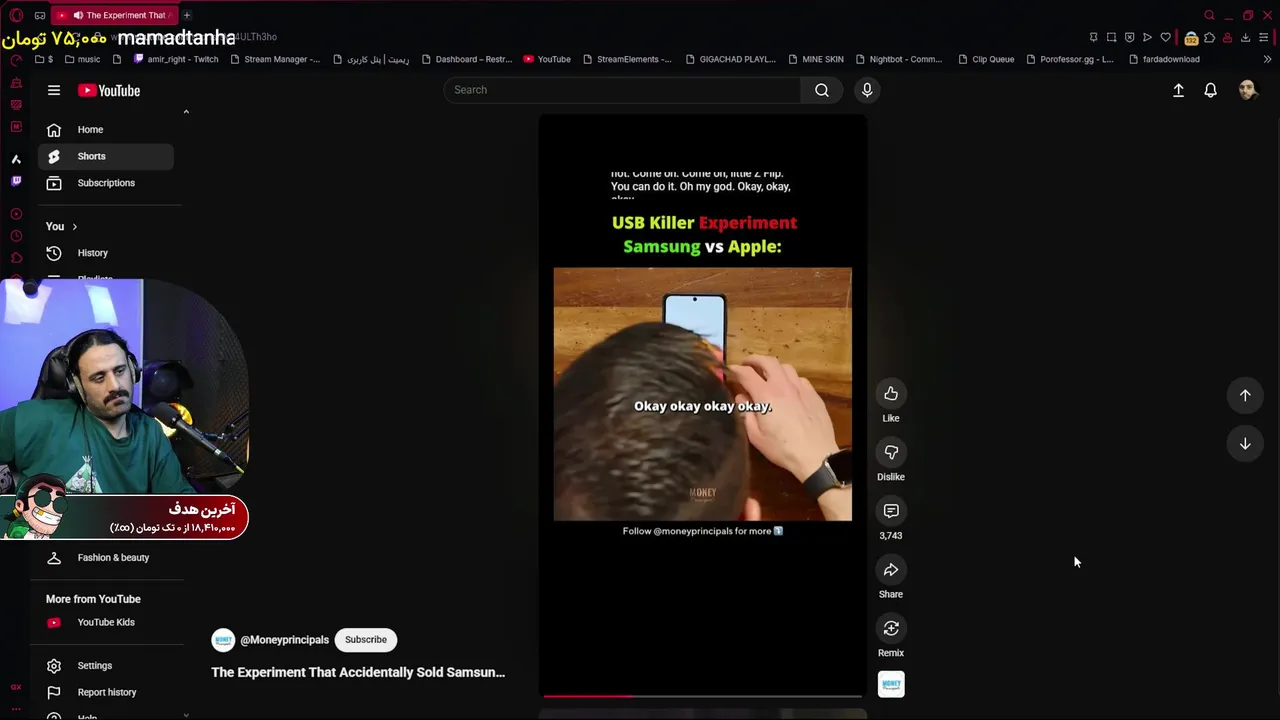Image resolution: width=1280 pixels, height=720 pixels.
Task: Start voice search with microphone icon
Action: (867, 90)
